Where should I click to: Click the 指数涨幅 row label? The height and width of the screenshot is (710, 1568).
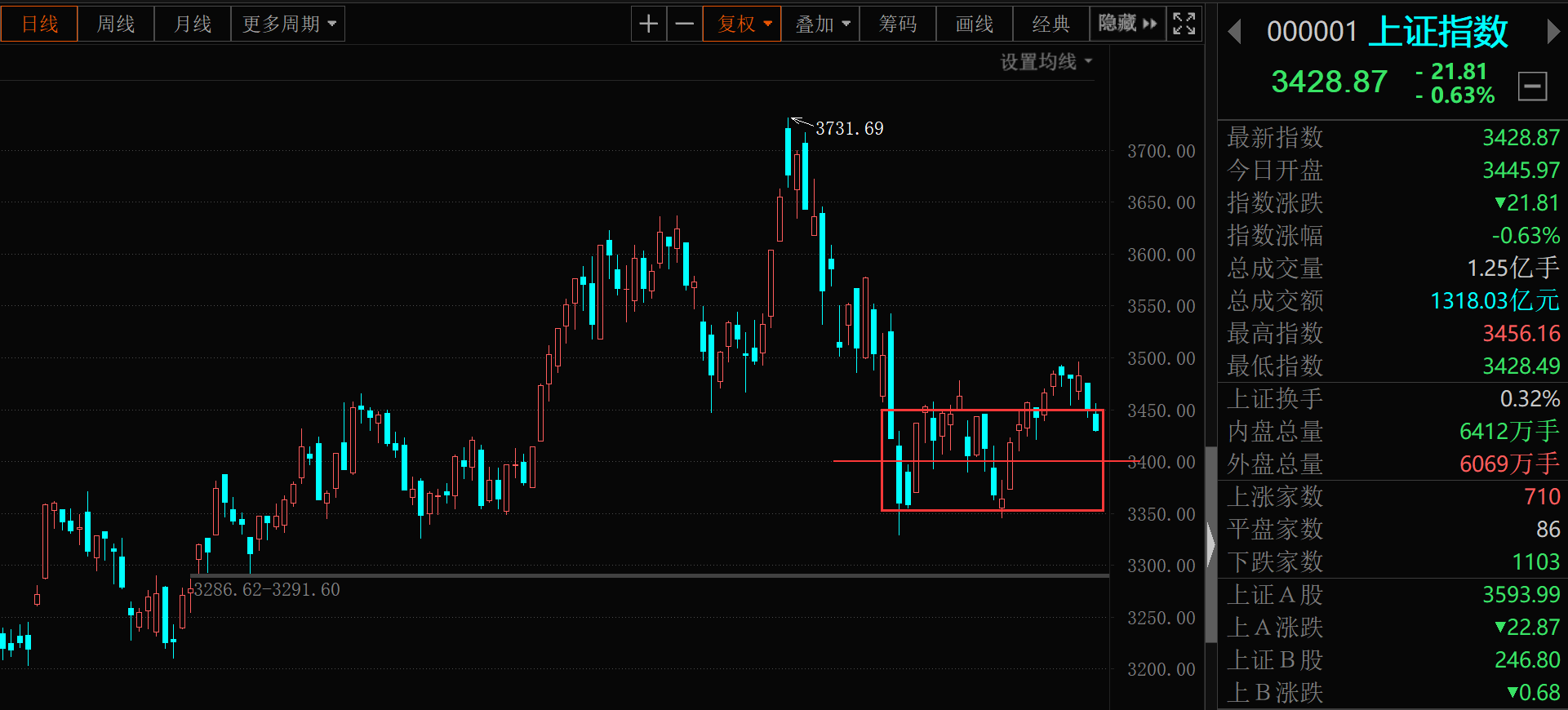pyautogui.click(x=1275, y=235)
